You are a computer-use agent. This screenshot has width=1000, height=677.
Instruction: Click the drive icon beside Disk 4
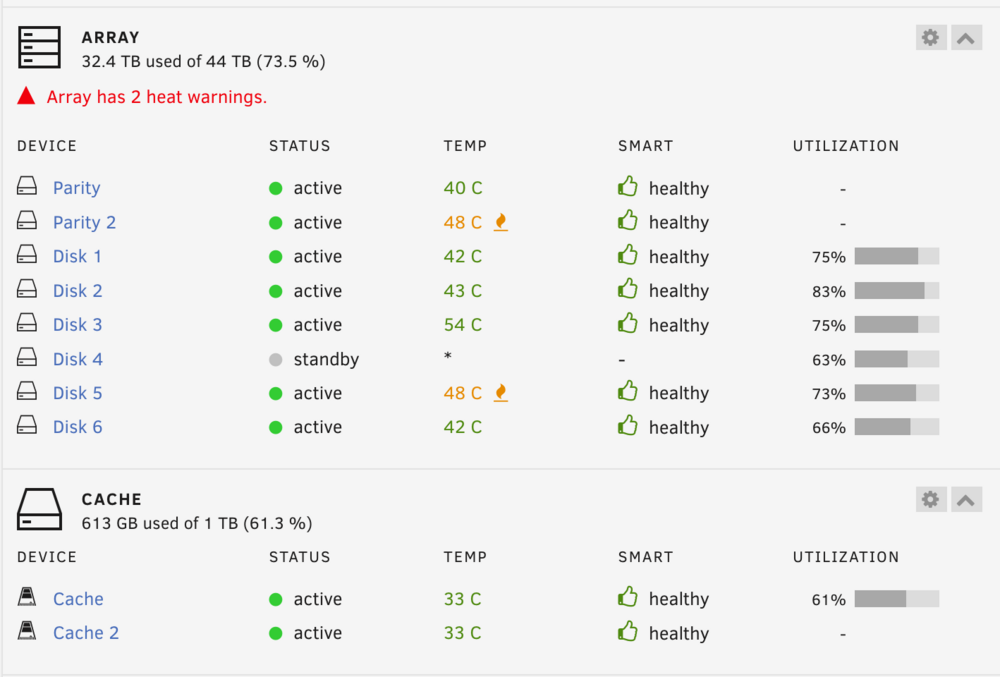27,357
